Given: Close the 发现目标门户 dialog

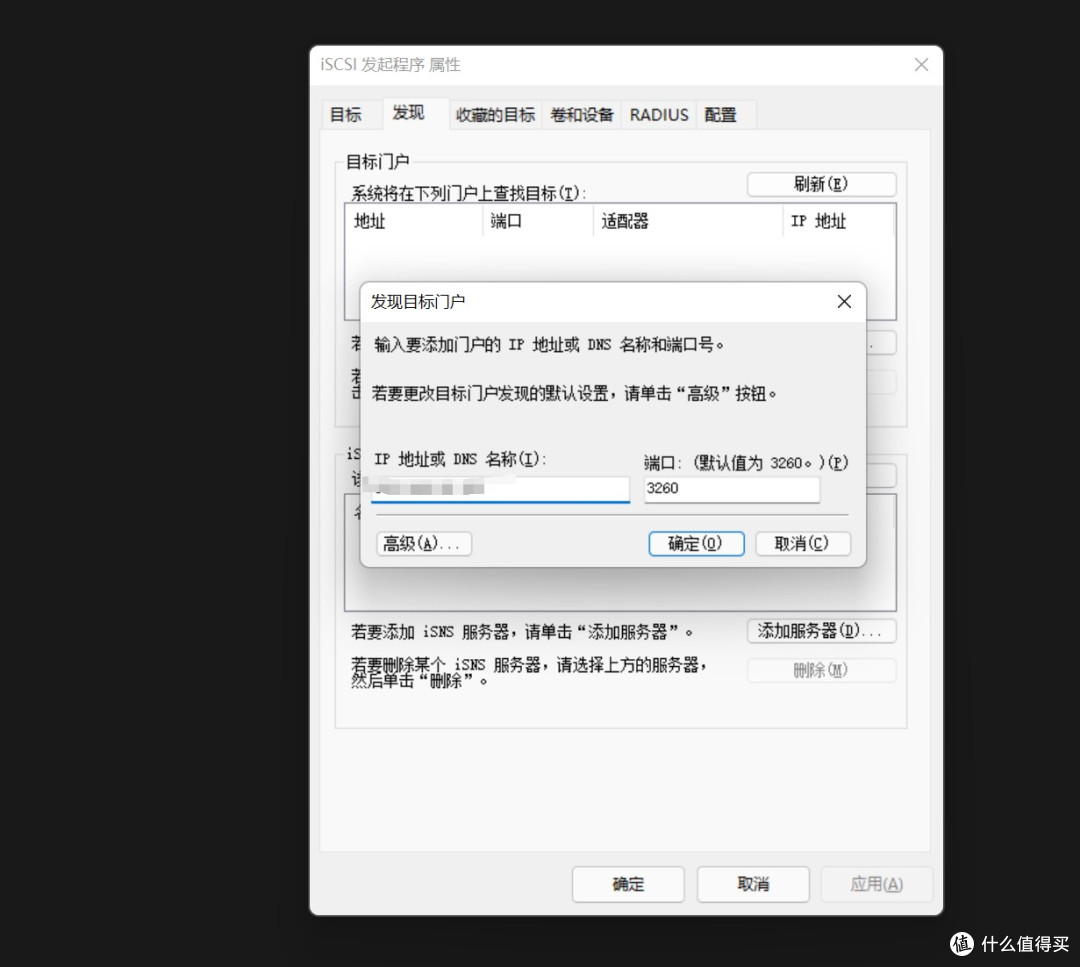Looking at the screenshot, I should coord(844,302).
